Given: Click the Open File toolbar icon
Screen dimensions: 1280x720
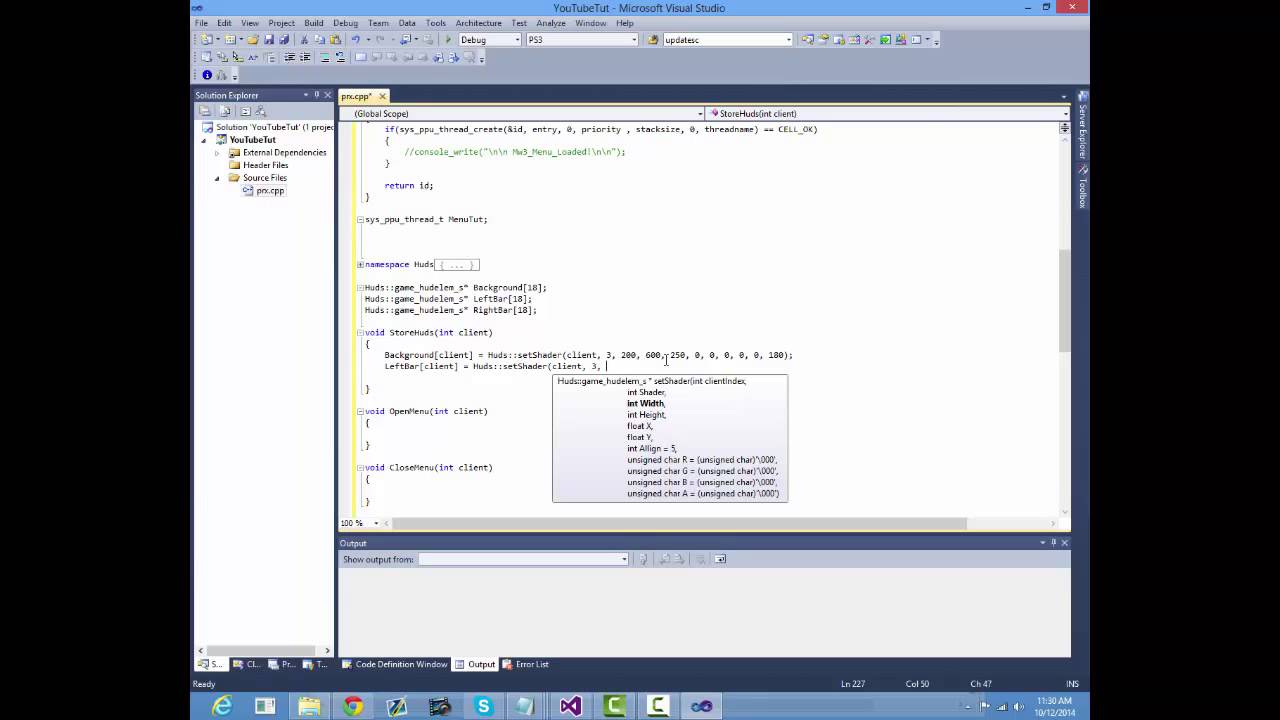Looking at the screenshot, I should tap(253, 40).
